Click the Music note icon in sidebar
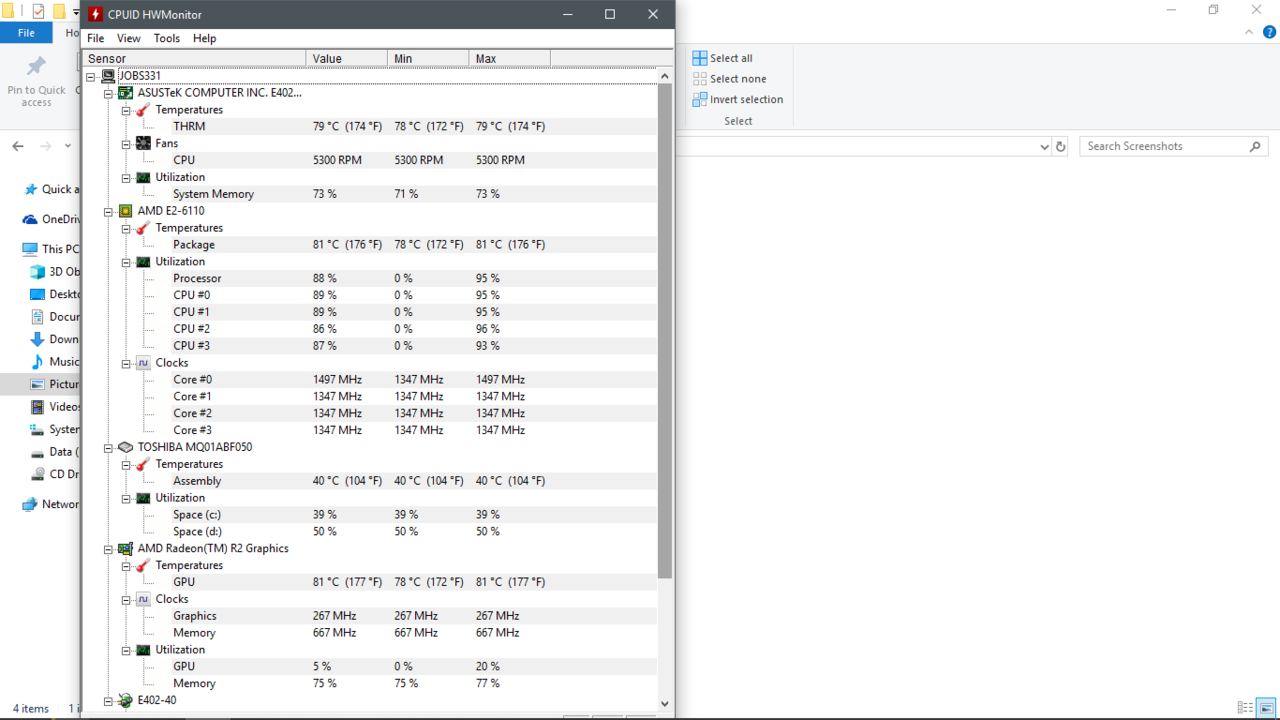Image resolution: width=1280 pixels, height=720 pixels. pyautogui.click(x=38, y=362)
